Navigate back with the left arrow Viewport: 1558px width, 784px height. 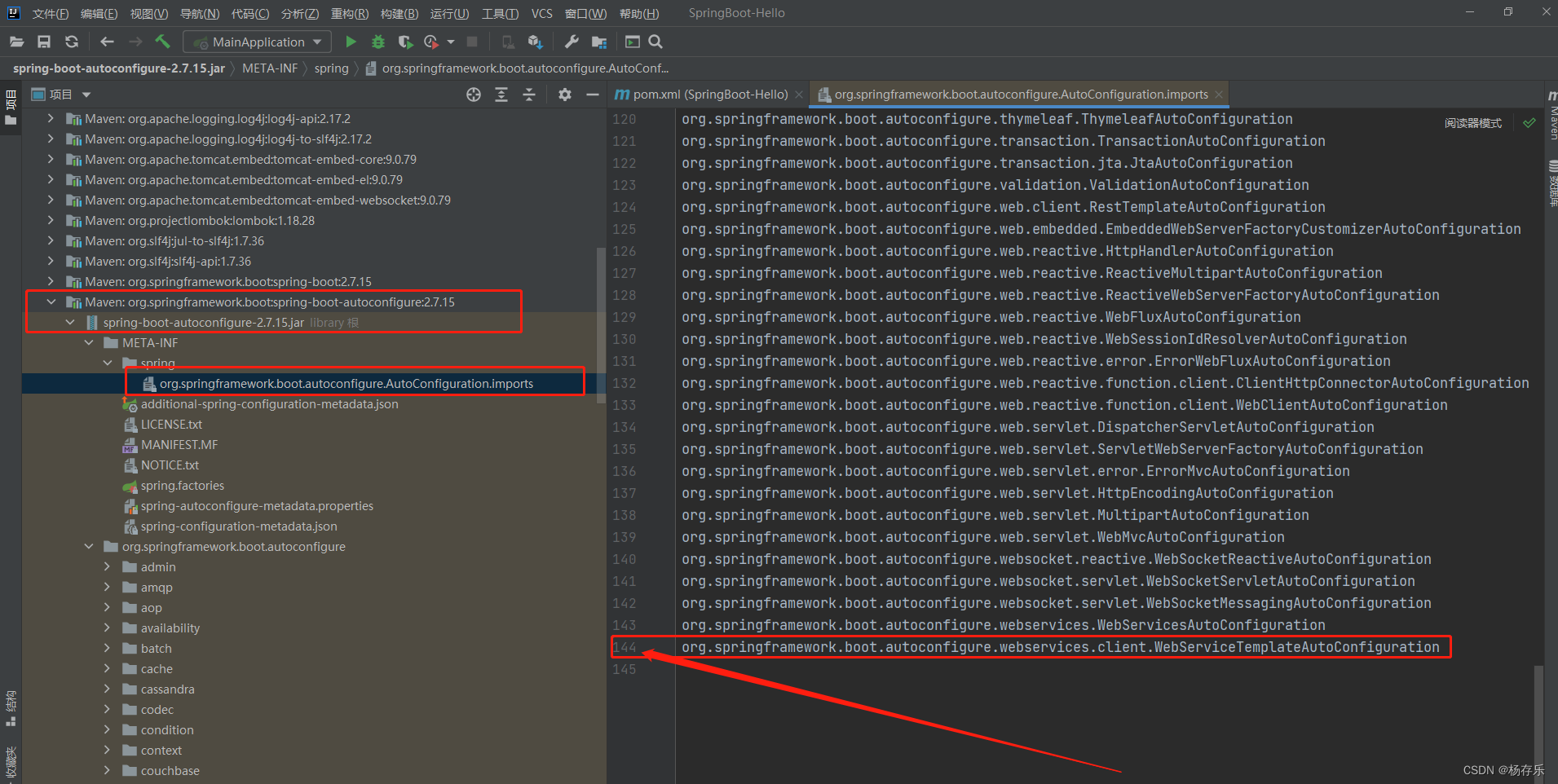(107, 42)
